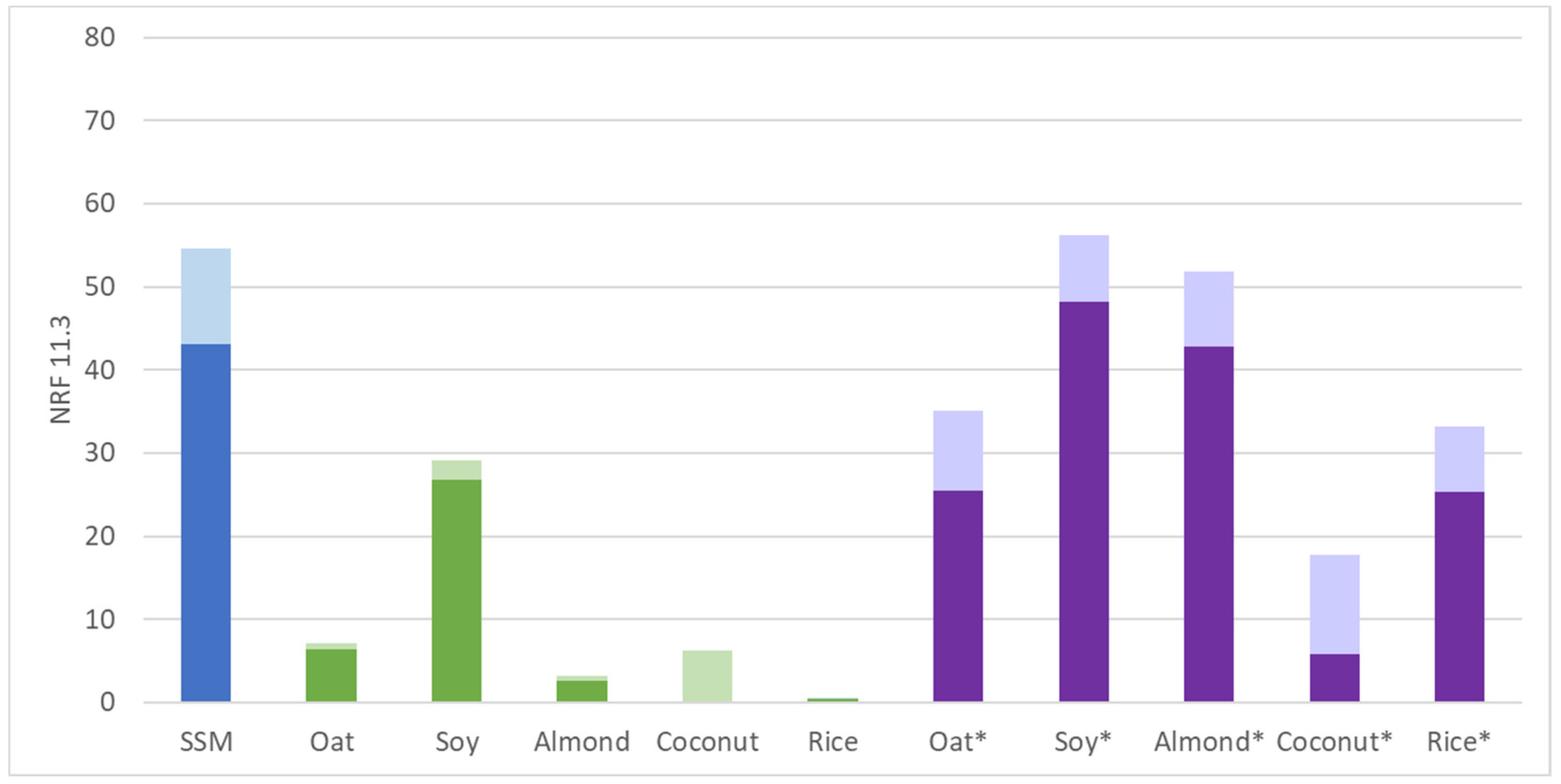
Task: Select the dark purple Oat* bar segment
Action: point(957,596)
